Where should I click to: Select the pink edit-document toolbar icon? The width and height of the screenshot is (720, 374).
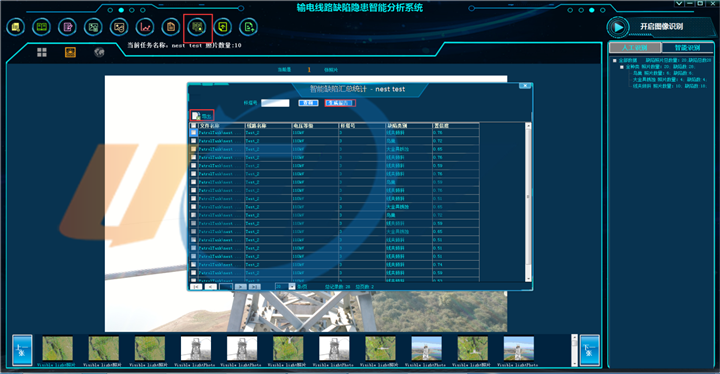(68, 27)
